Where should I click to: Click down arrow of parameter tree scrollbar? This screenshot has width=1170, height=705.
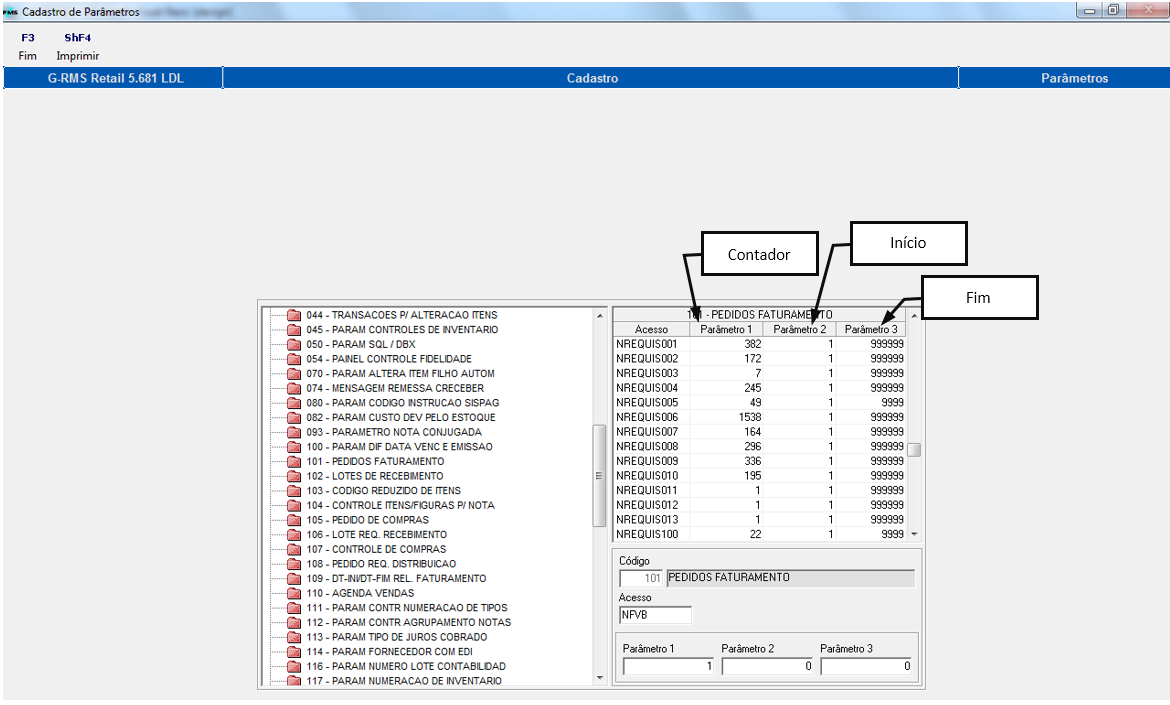point(600,678)
